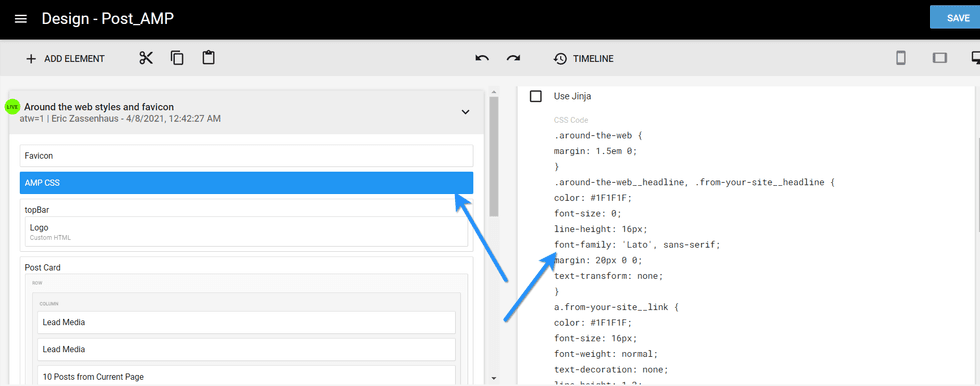Click the text-decoration: none; line
The image size is (980, 386).
point(611,370)
